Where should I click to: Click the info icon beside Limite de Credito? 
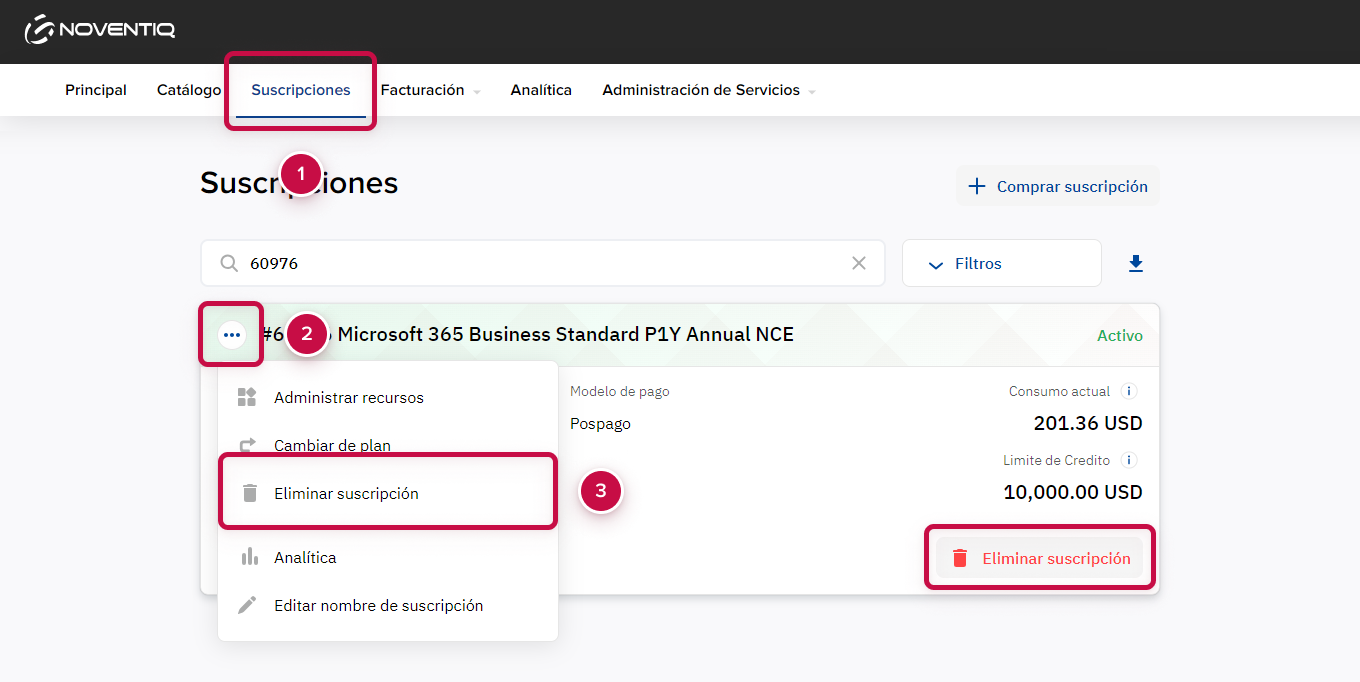1129,460
